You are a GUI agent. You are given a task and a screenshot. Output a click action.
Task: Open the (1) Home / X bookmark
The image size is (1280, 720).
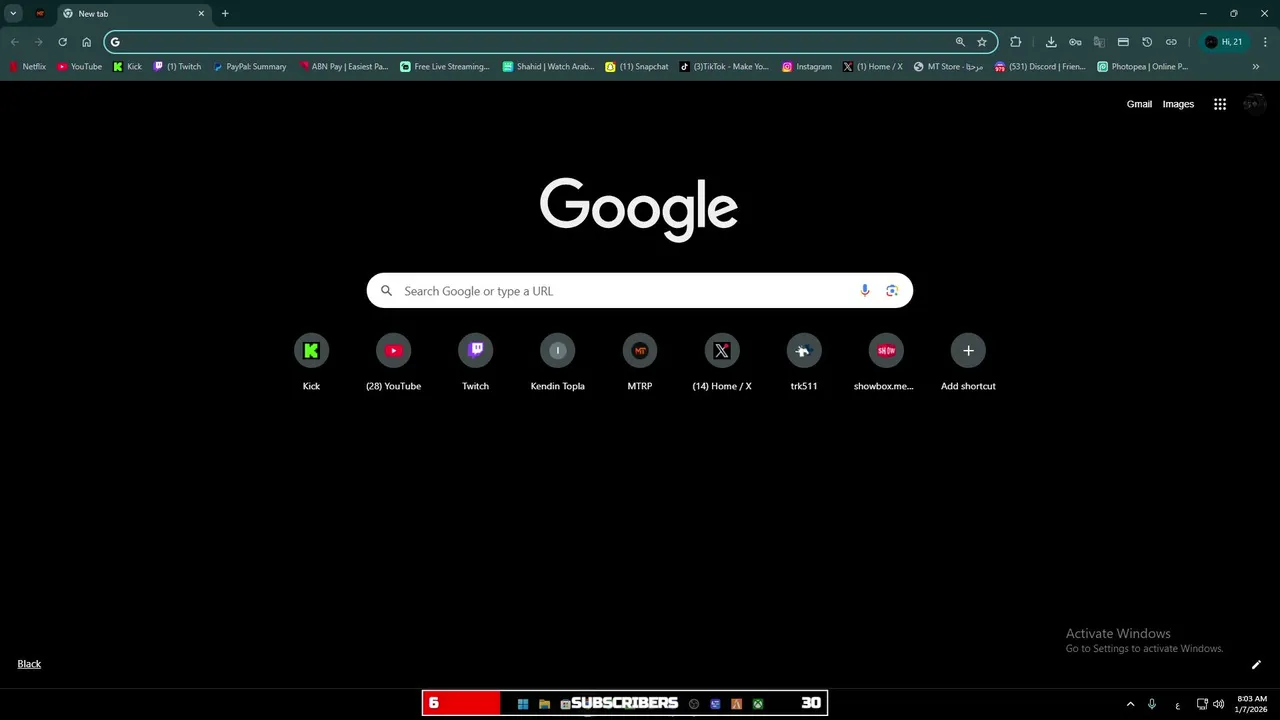tap(873, 67)
